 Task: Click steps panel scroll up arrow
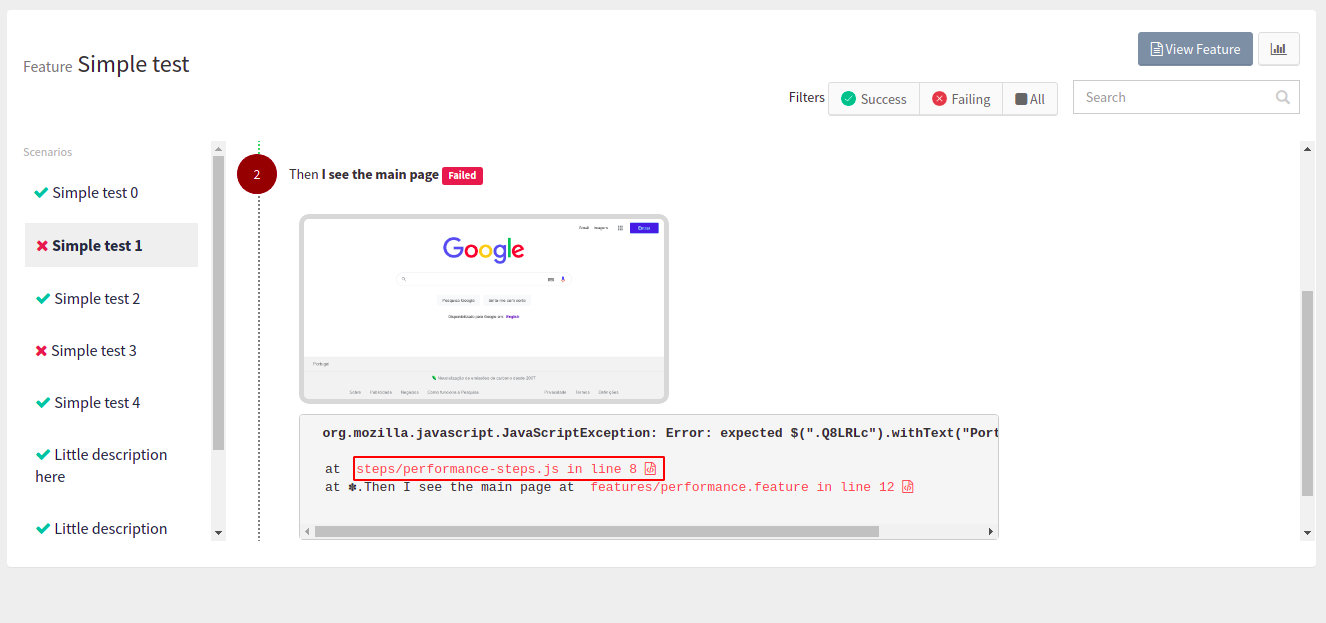tap(1307, 148)
